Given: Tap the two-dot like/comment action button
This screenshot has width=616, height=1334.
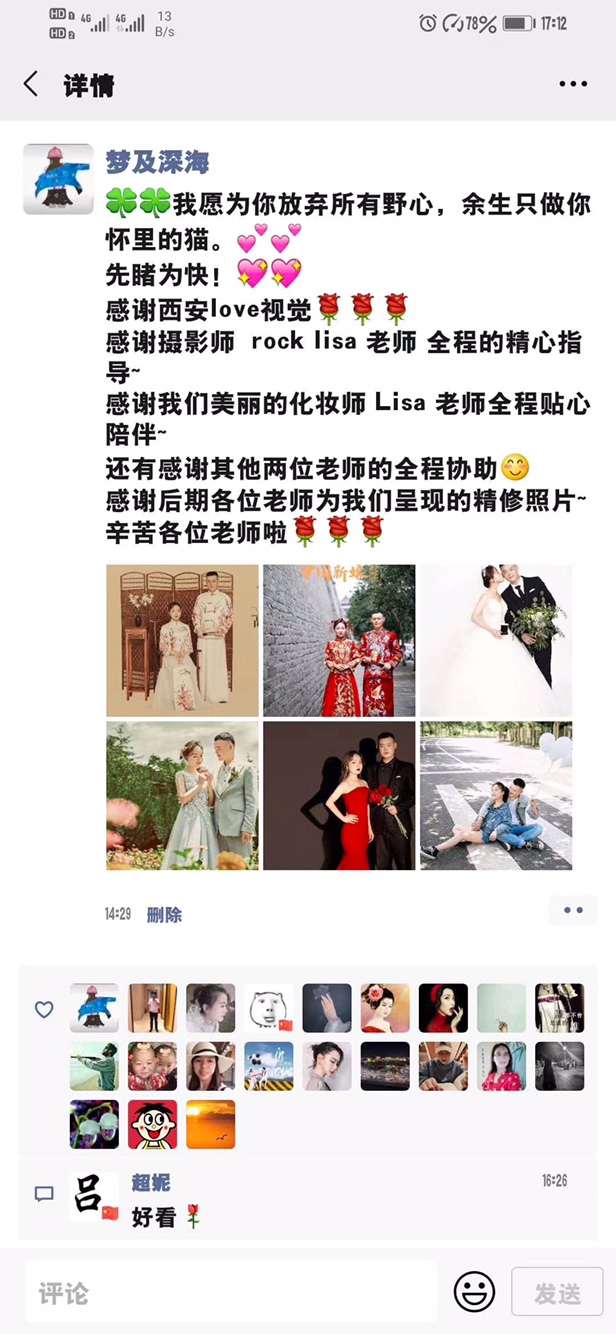Looking at the screenshot, I should click(x=573, y=910).
